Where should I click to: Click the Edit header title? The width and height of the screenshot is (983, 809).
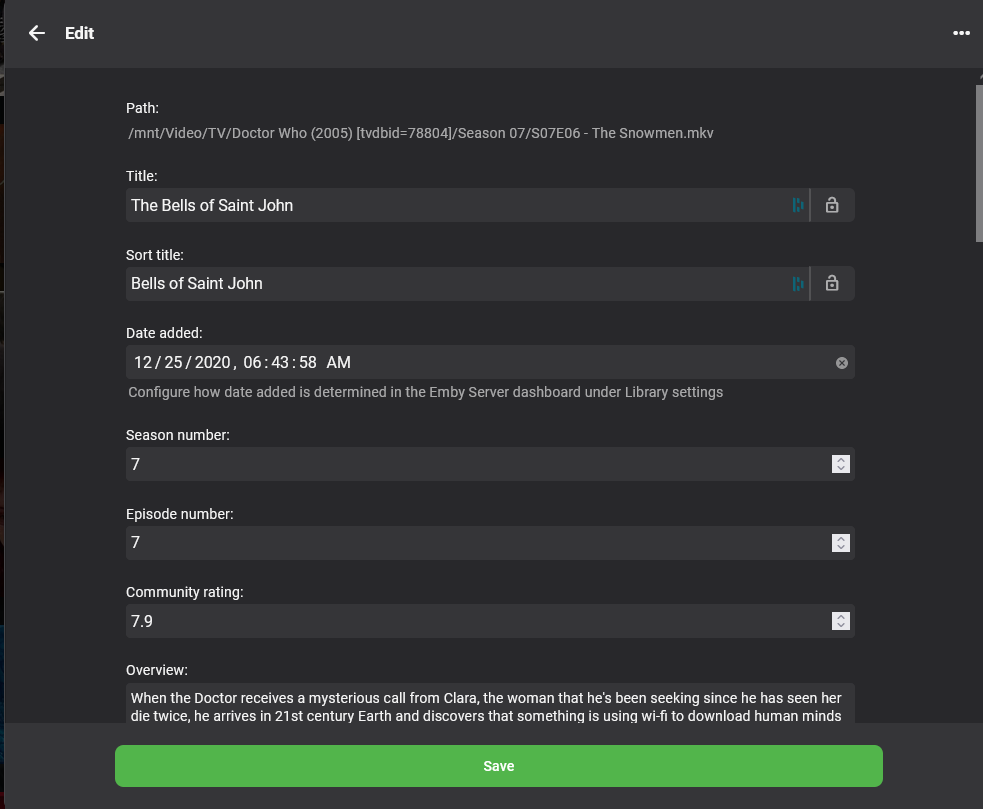pyautogui.click(x=79, y=33)
